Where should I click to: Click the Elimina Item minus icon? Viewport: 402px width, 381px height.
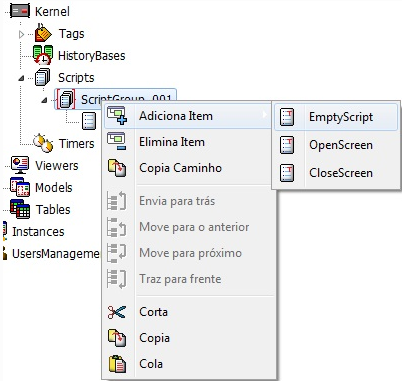coord(117,141)
